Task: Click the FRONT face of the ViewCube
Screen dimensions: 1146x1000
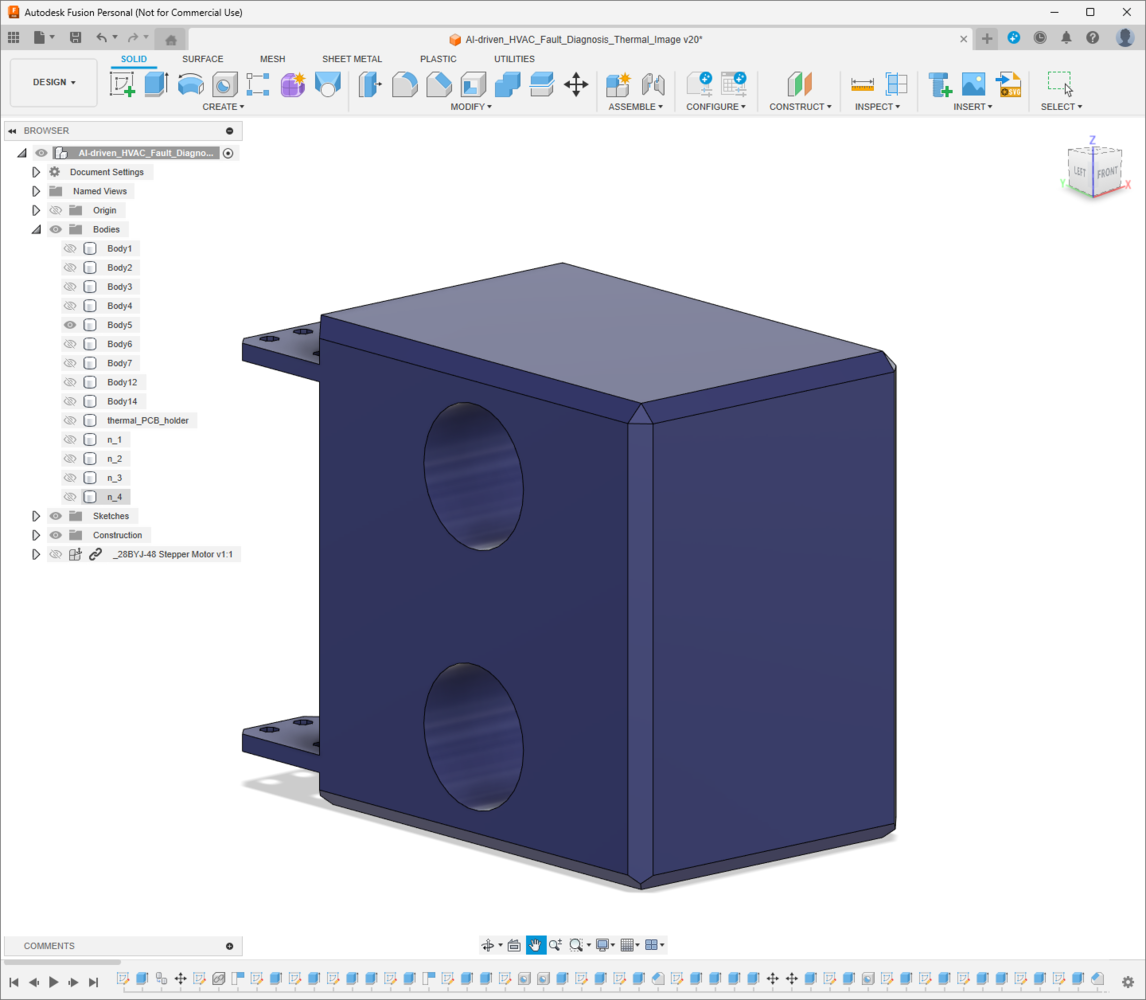Action: point(1107,173)
